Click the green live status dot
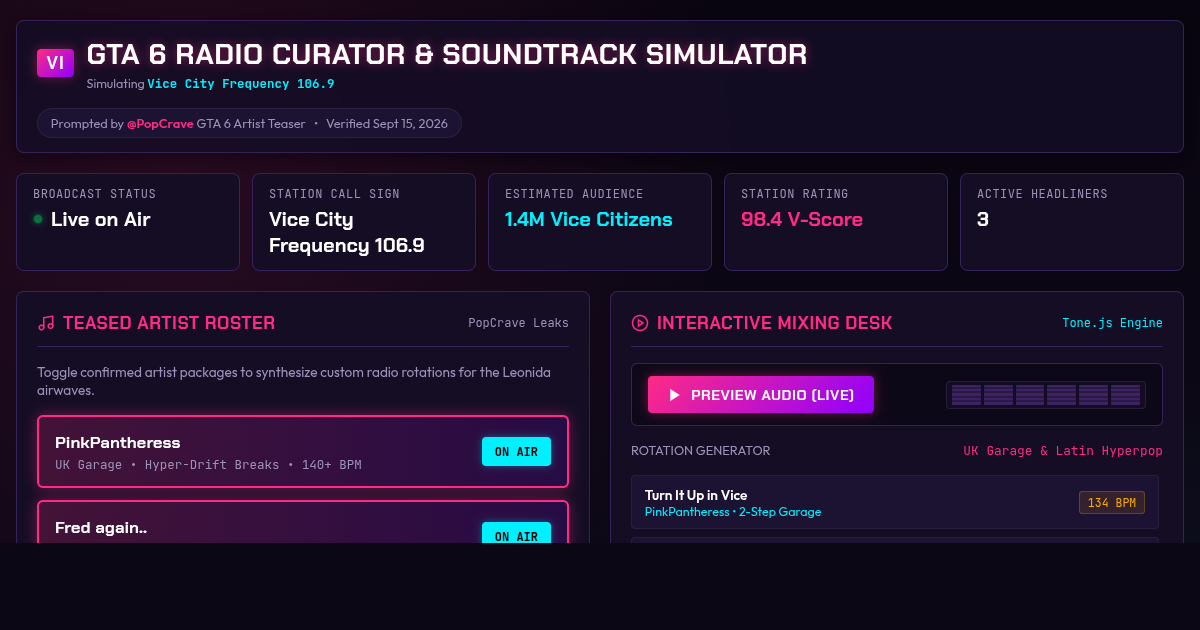This screenshot has width=1200, height=630. click(38, 219)
